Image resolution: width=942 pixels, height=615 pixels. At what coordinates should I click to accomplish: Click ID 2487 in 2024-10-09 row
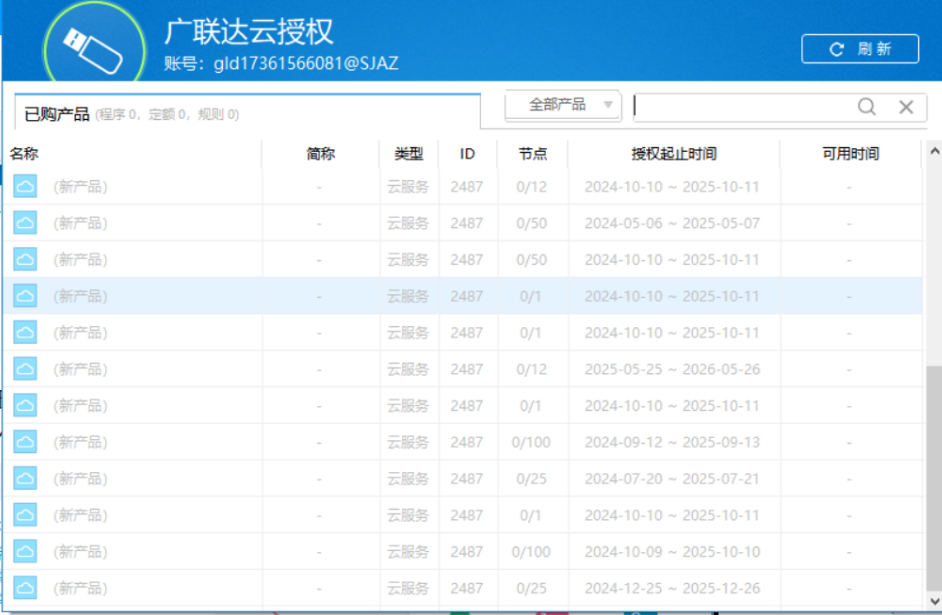(x=467, y=552)
